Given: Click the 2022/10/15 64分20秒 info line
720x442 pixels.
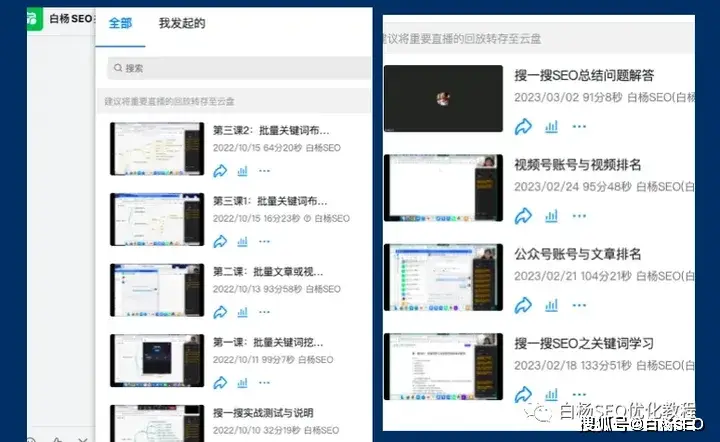Looking at the screenshot, I should [276, 148].
